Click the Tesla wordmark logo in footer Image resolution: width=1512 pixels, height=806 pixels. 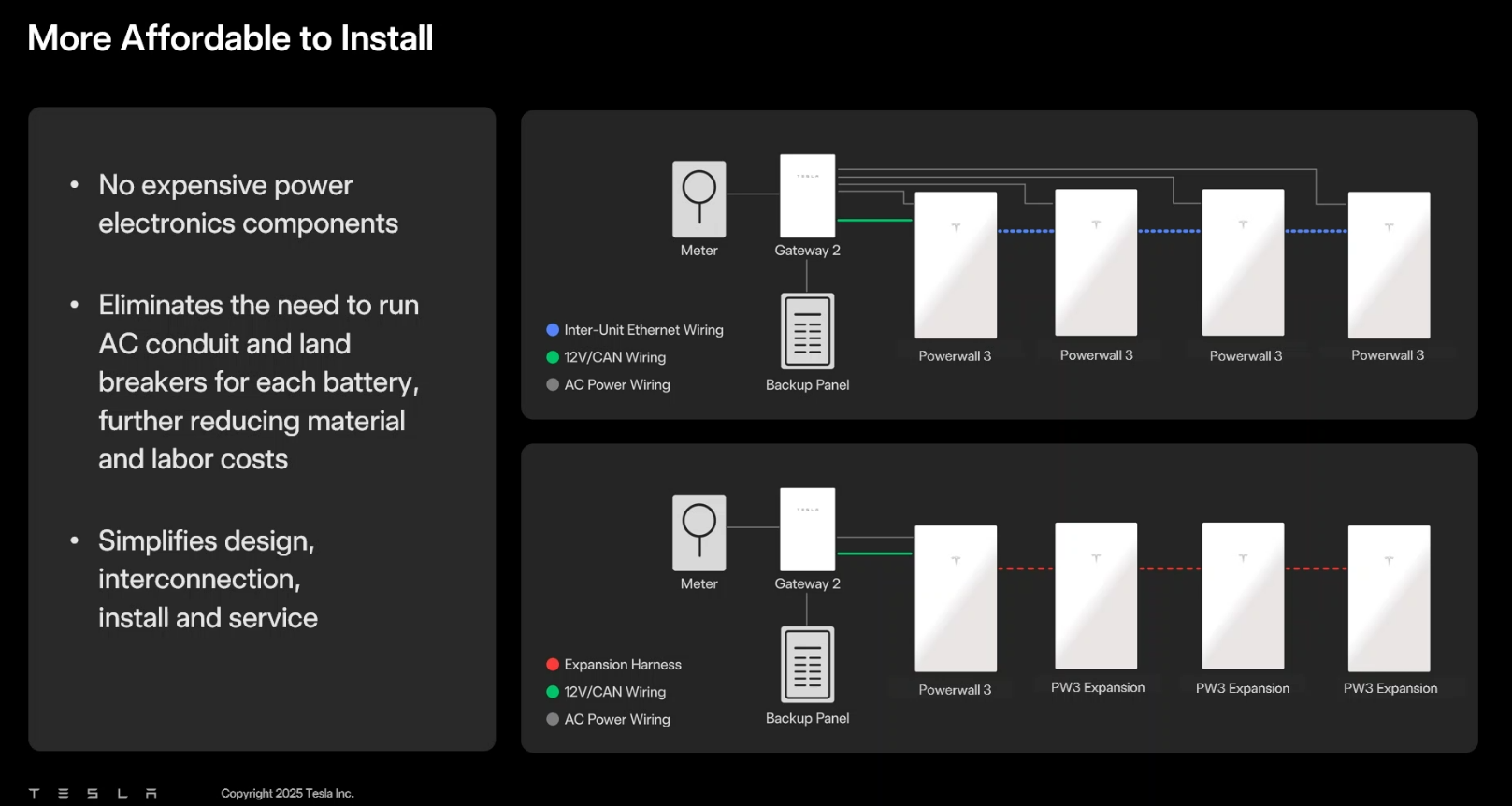(93, 793)
